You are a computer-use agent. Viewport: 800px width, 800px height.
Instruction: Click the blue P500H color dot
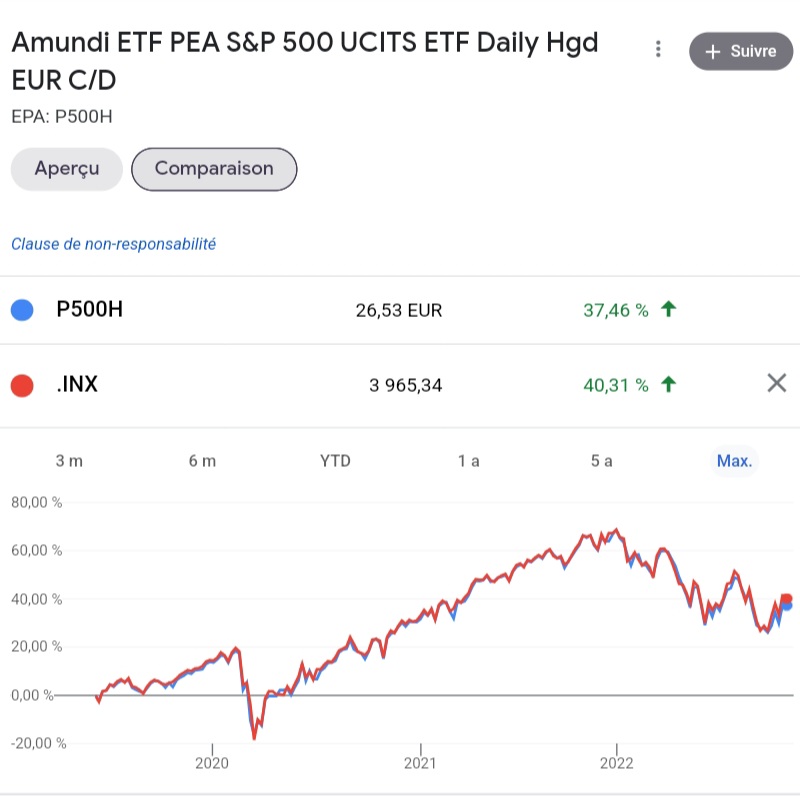22,310
